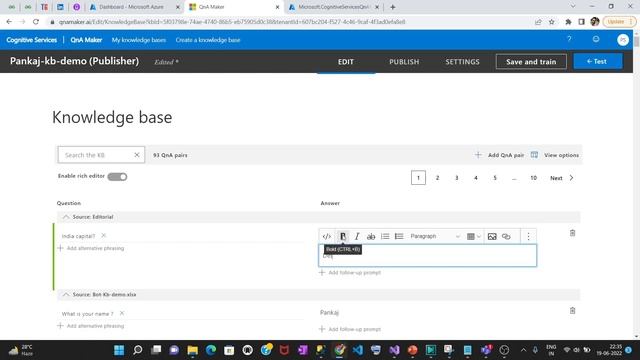640x360 pixels.
Task: Add alternative phrasing for What is your name
Action: [x=91, y=326]
